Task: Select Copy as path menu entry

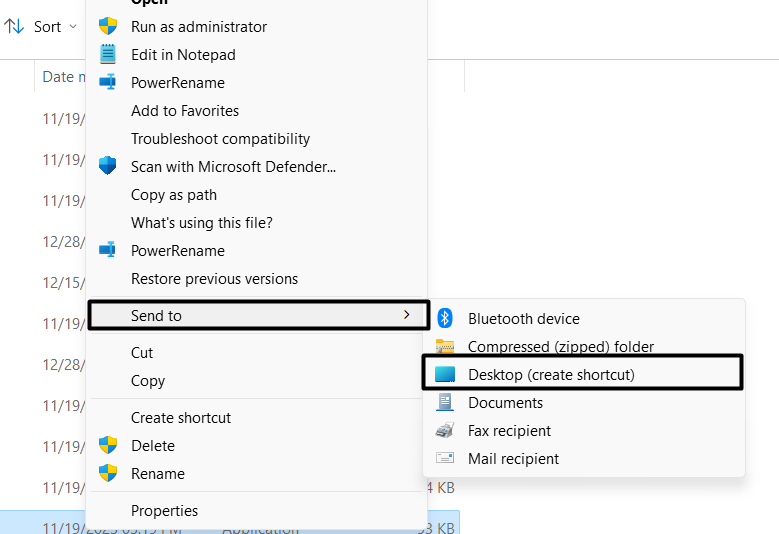Action: (174, 195)
